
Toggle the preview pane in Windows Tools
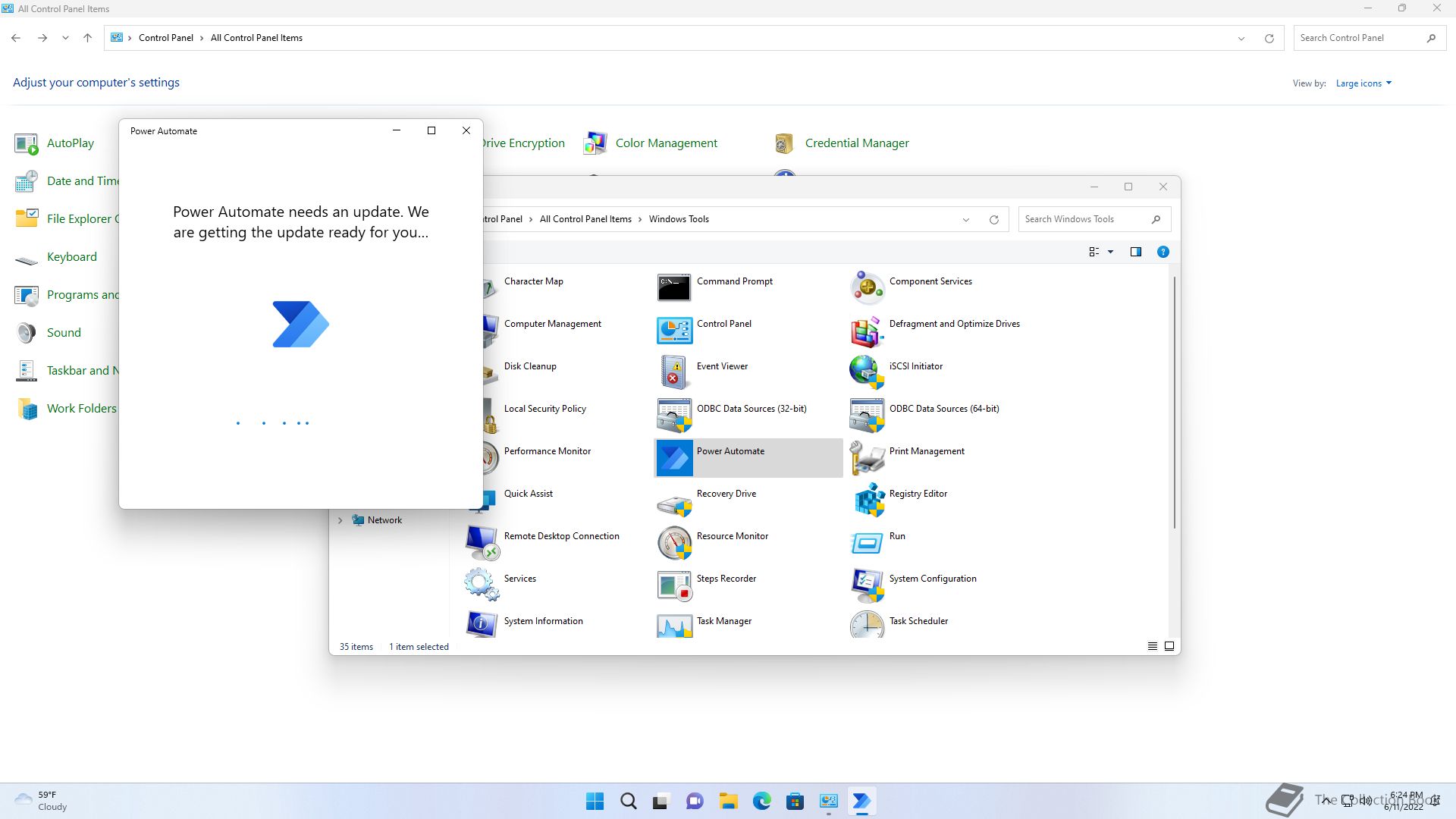[1135, 252]
